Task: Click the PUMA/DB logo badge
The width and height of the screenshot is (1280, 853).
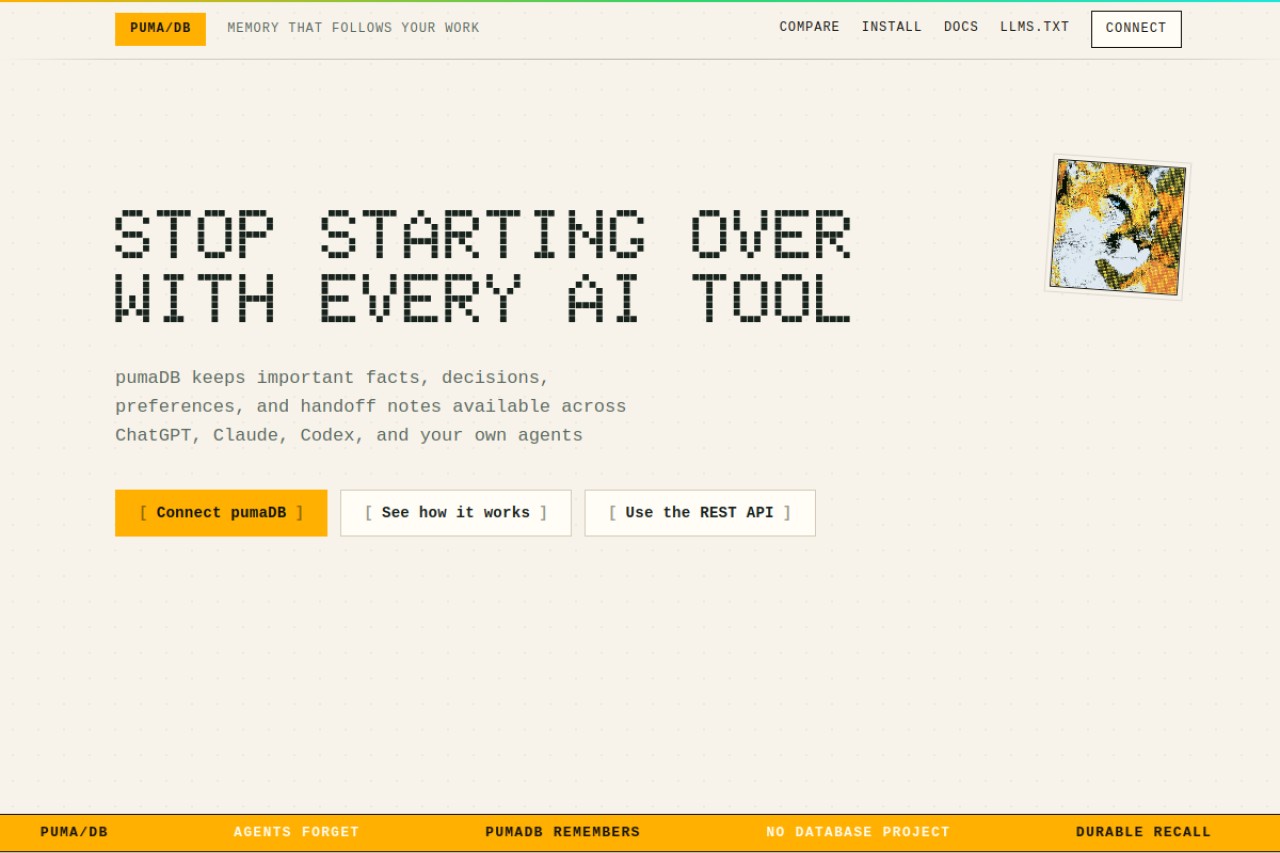Action: 160,29
